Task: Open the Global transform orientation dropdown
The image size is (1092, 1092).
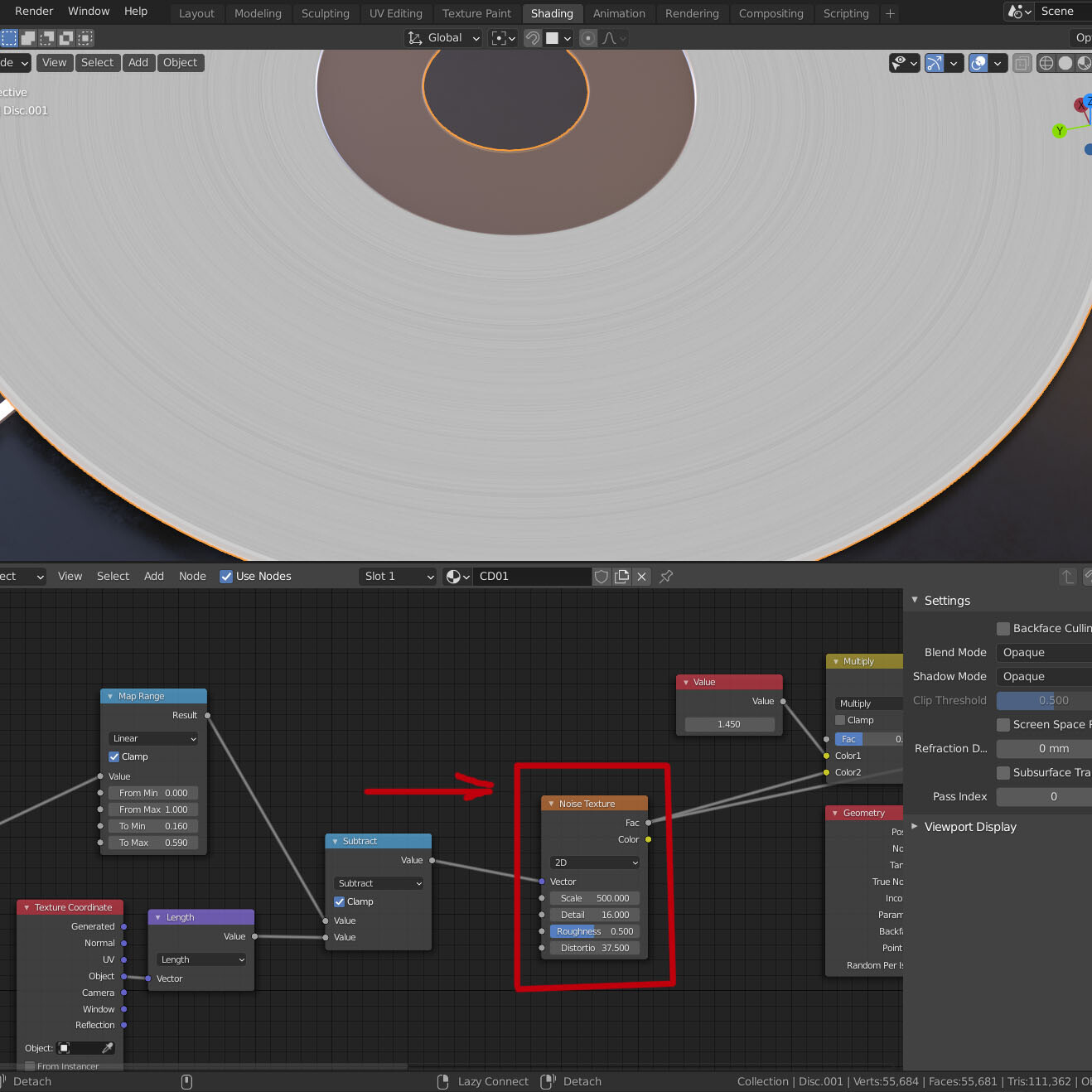Action: tap(443, 38)
